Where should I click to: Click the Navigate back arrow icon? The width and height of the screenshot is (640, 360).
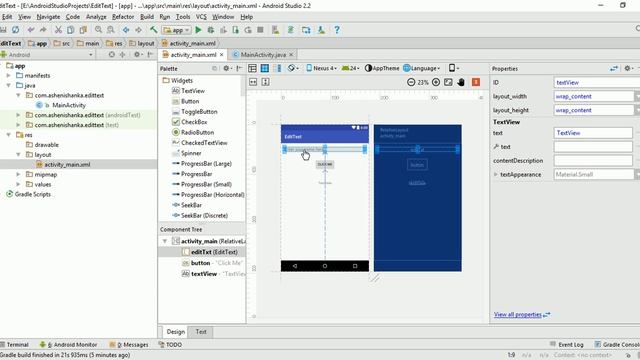tap(126, 30)
